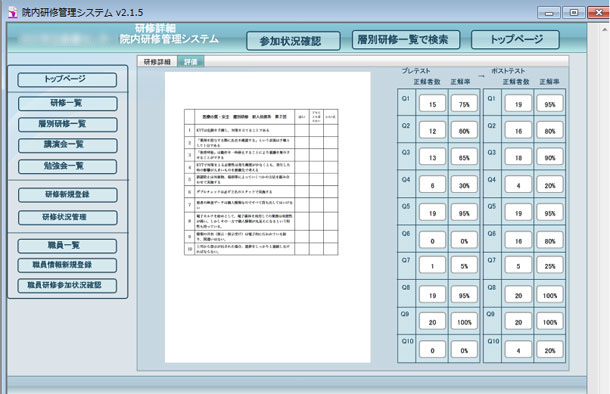Click posttest Q3 rate field 90%

point(550,157)
